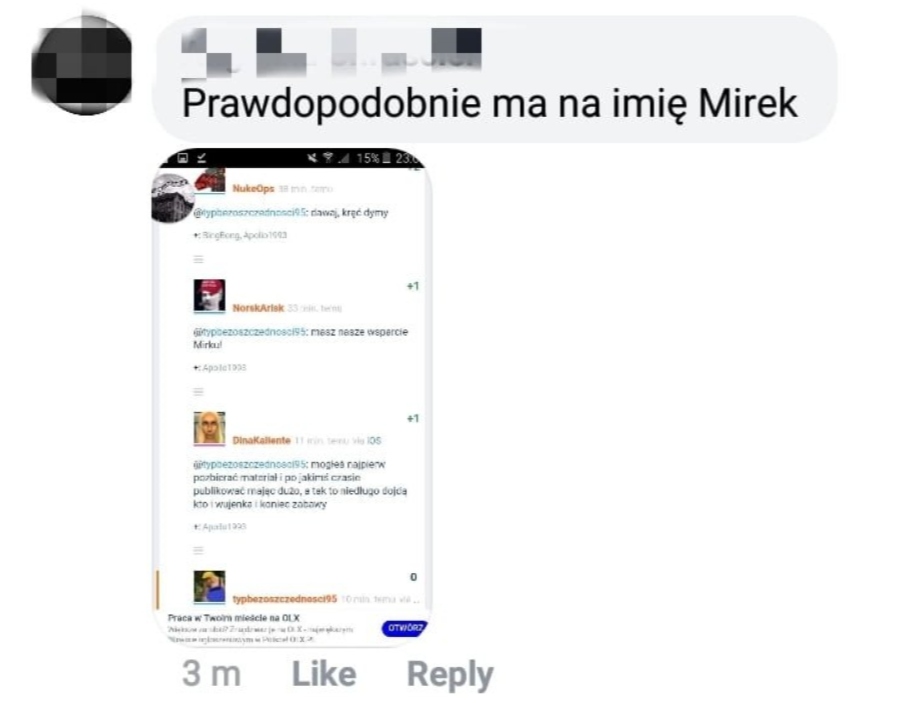Click the comment text mentioning Mirek
The height and width of the screenshot is (703, 913).
point(489,104)
